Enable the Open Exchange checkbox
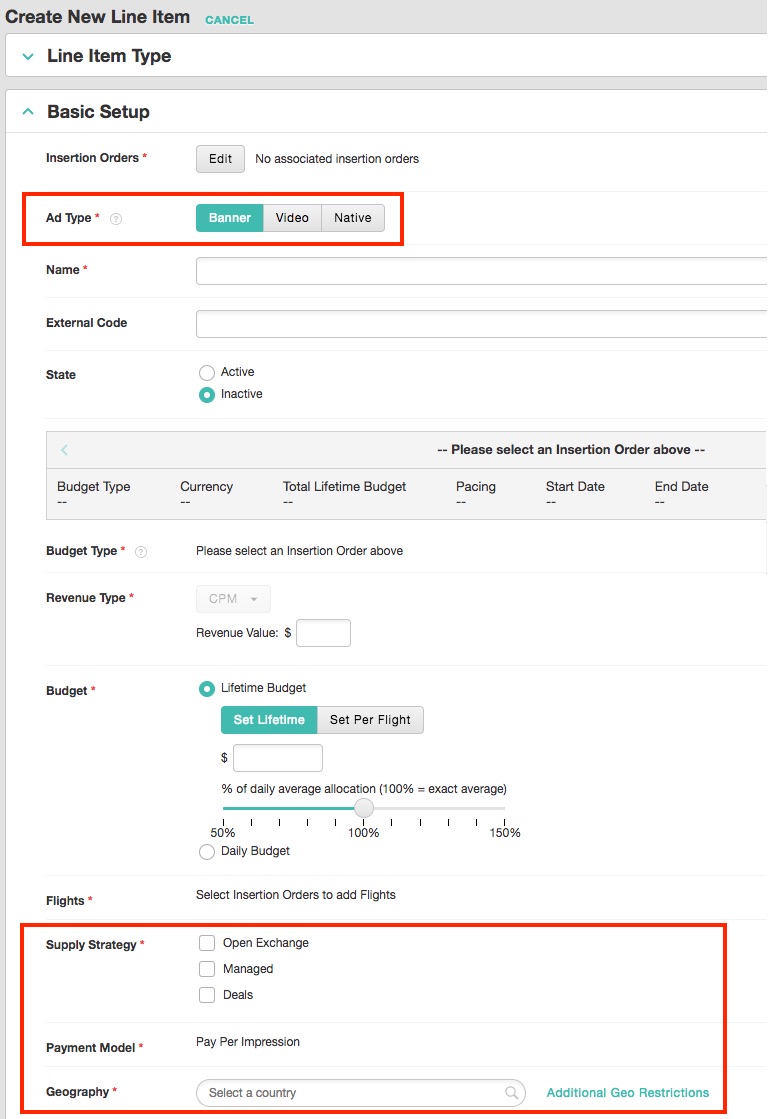The width and height of the screenshot is (769, 1119). point(206,942)
